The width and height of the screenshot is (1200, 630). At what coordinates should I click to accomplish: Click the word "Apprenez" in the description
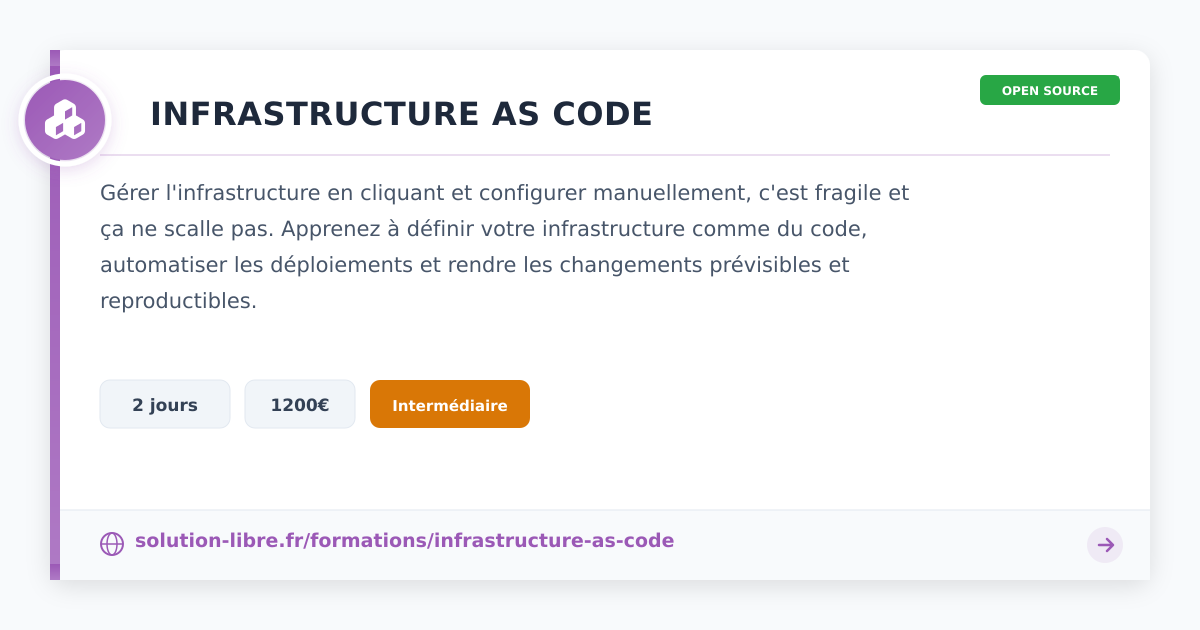click(x=326, y=229)
